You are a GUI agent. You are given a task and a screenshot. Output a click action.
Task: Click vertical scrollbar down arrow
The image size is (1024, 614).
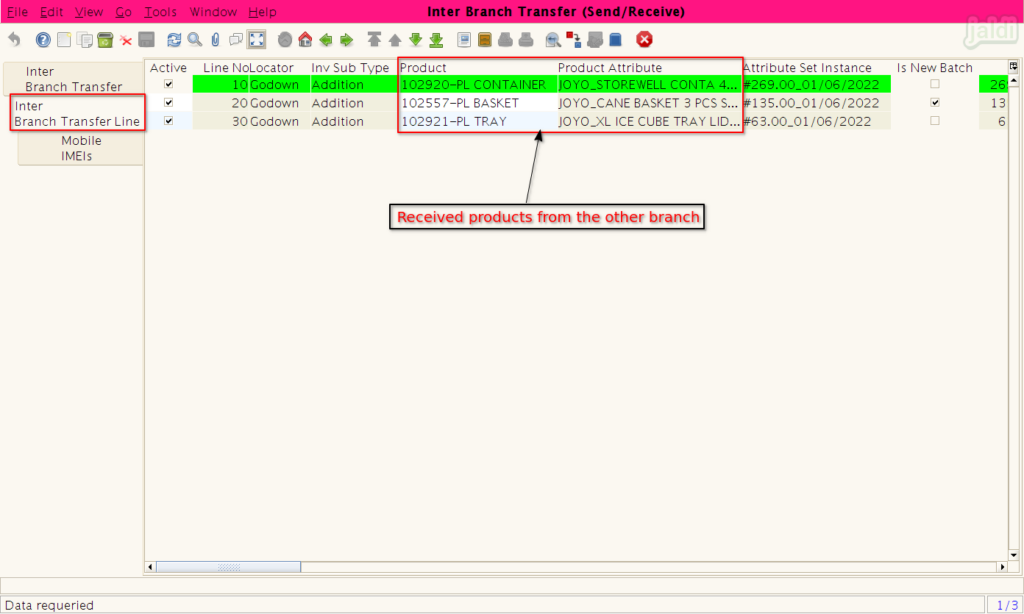click(x=1014, y=555)
